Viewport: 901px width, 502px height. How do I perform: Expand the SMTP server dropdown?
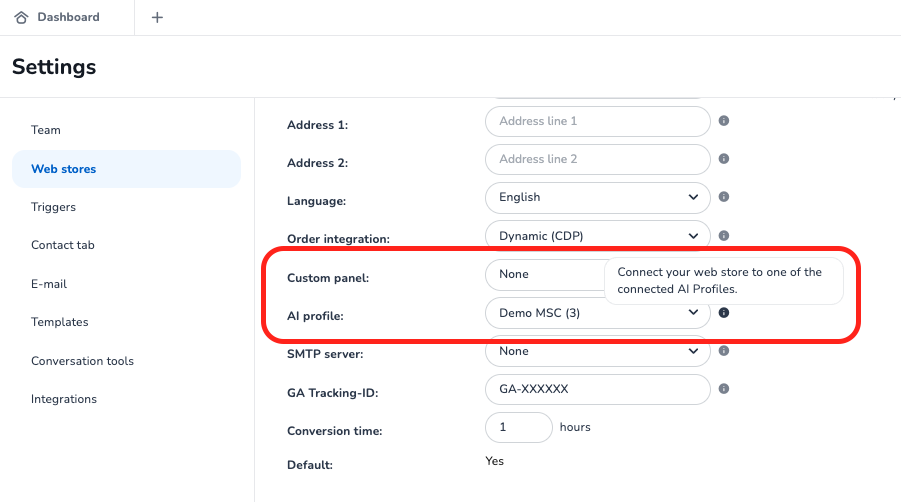597,352
